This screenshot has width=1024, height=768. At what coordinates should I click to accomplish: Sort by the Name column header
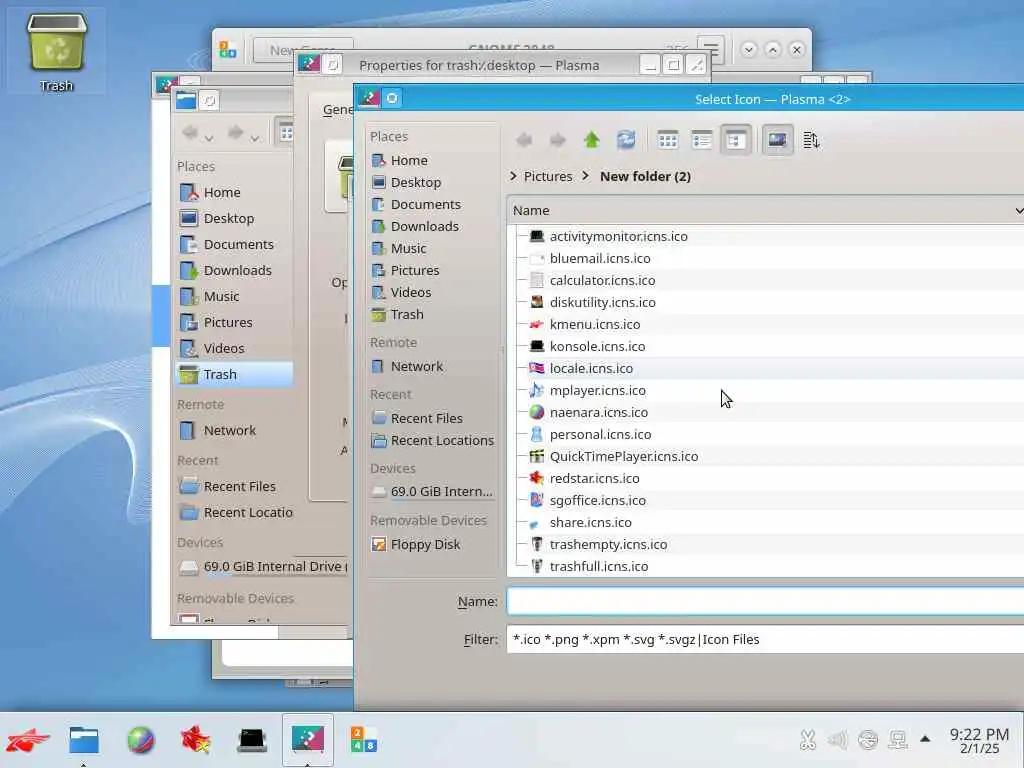[x=765, y=210]
